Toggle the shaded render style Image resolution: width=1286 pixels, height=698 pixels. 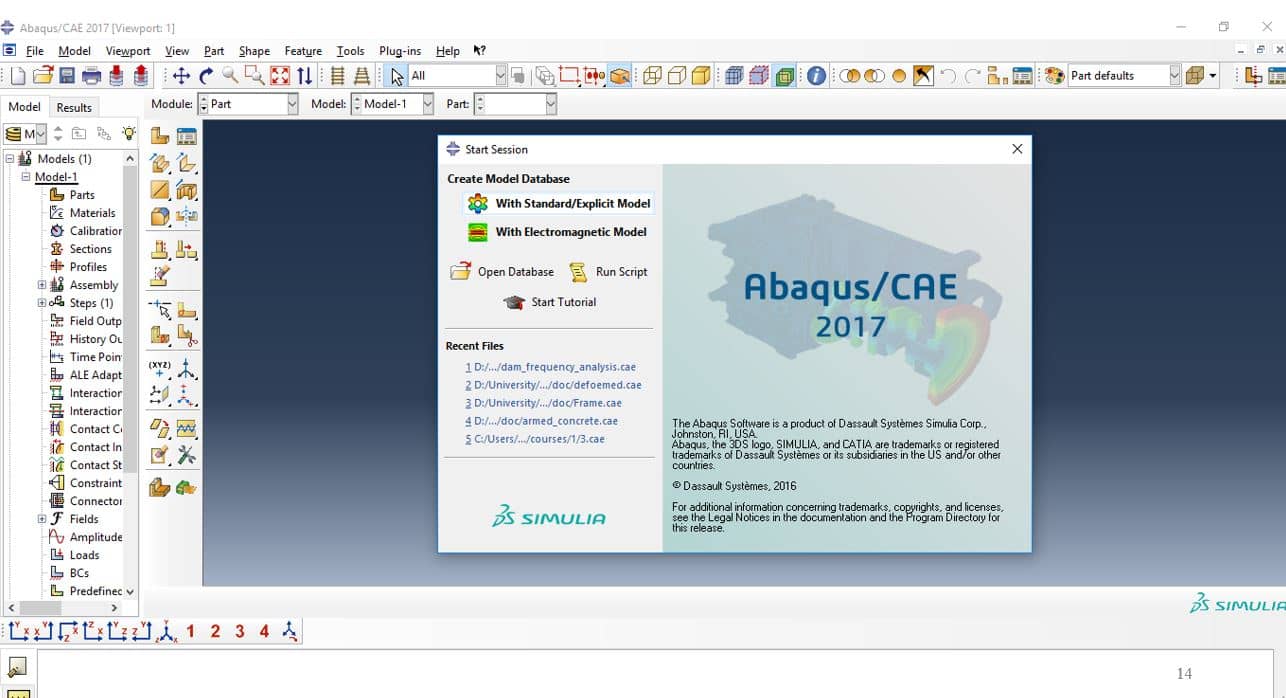[x=701, y=76]
